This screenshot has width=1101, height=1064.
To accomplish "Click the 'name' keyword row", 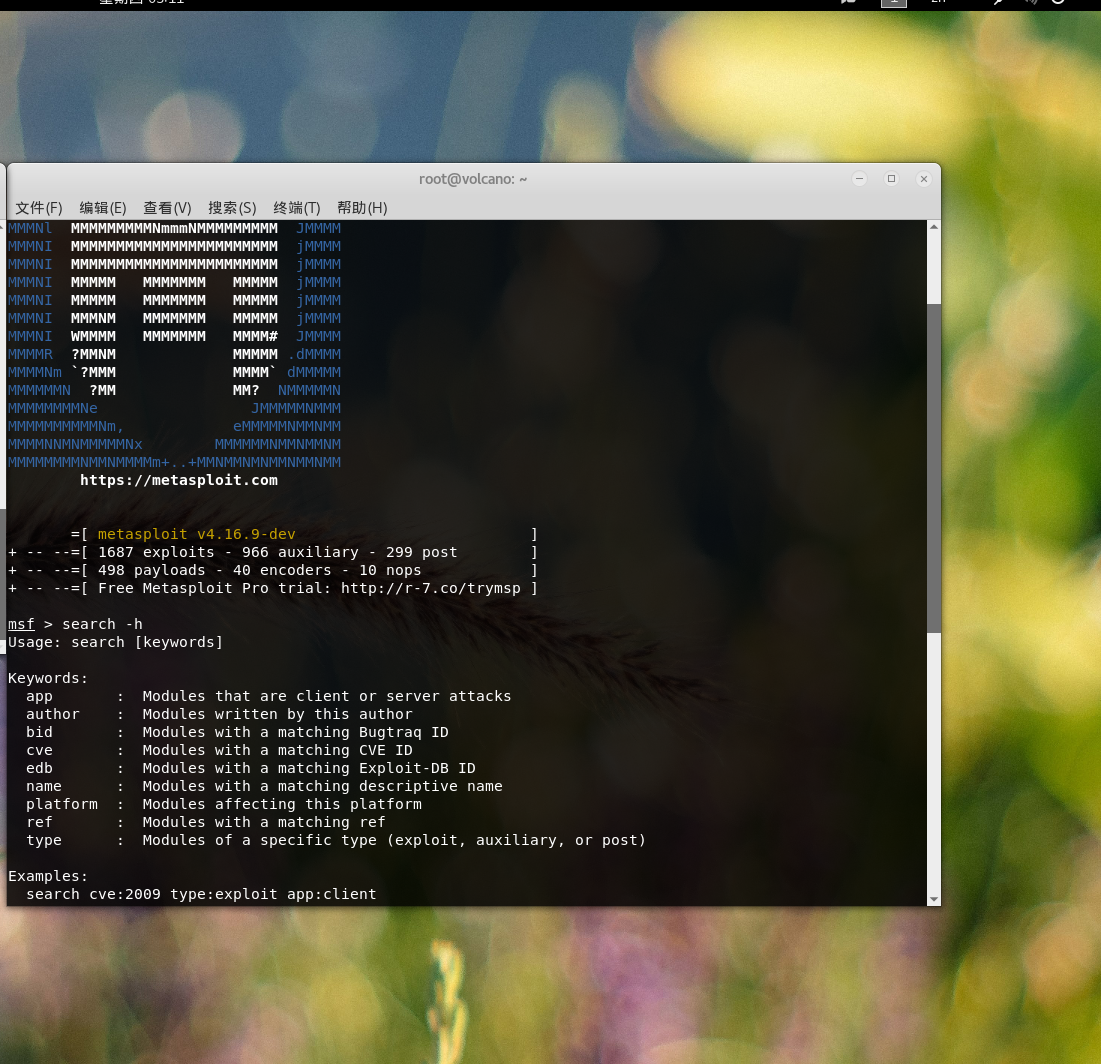I will point(264,787).
